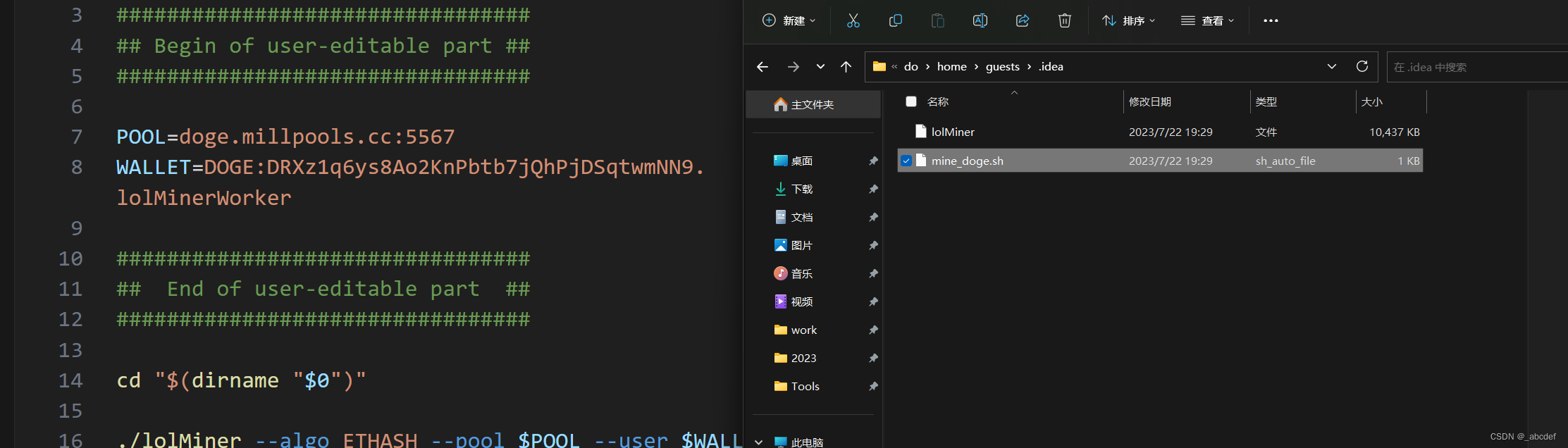Select the mine_doge.sh file name
The width and height of the screenshot is (1568, 448).
pos(968,161)
